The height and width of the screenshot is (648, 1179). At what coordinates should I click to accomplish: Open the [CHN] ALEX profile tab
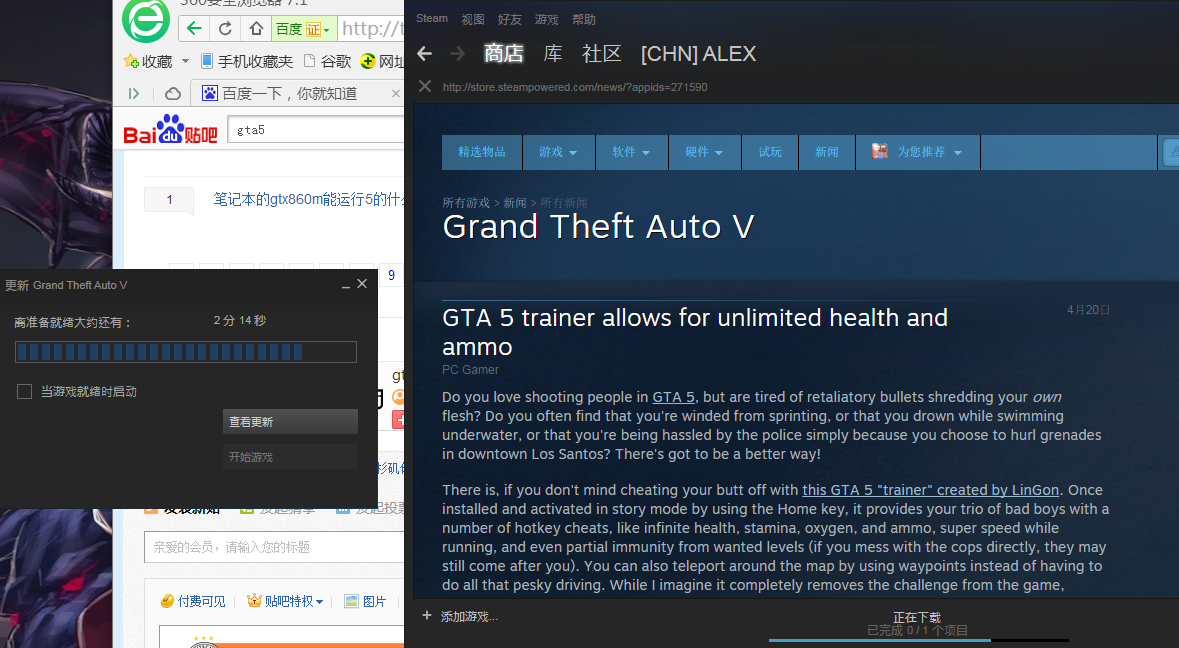tap(699, 54)
